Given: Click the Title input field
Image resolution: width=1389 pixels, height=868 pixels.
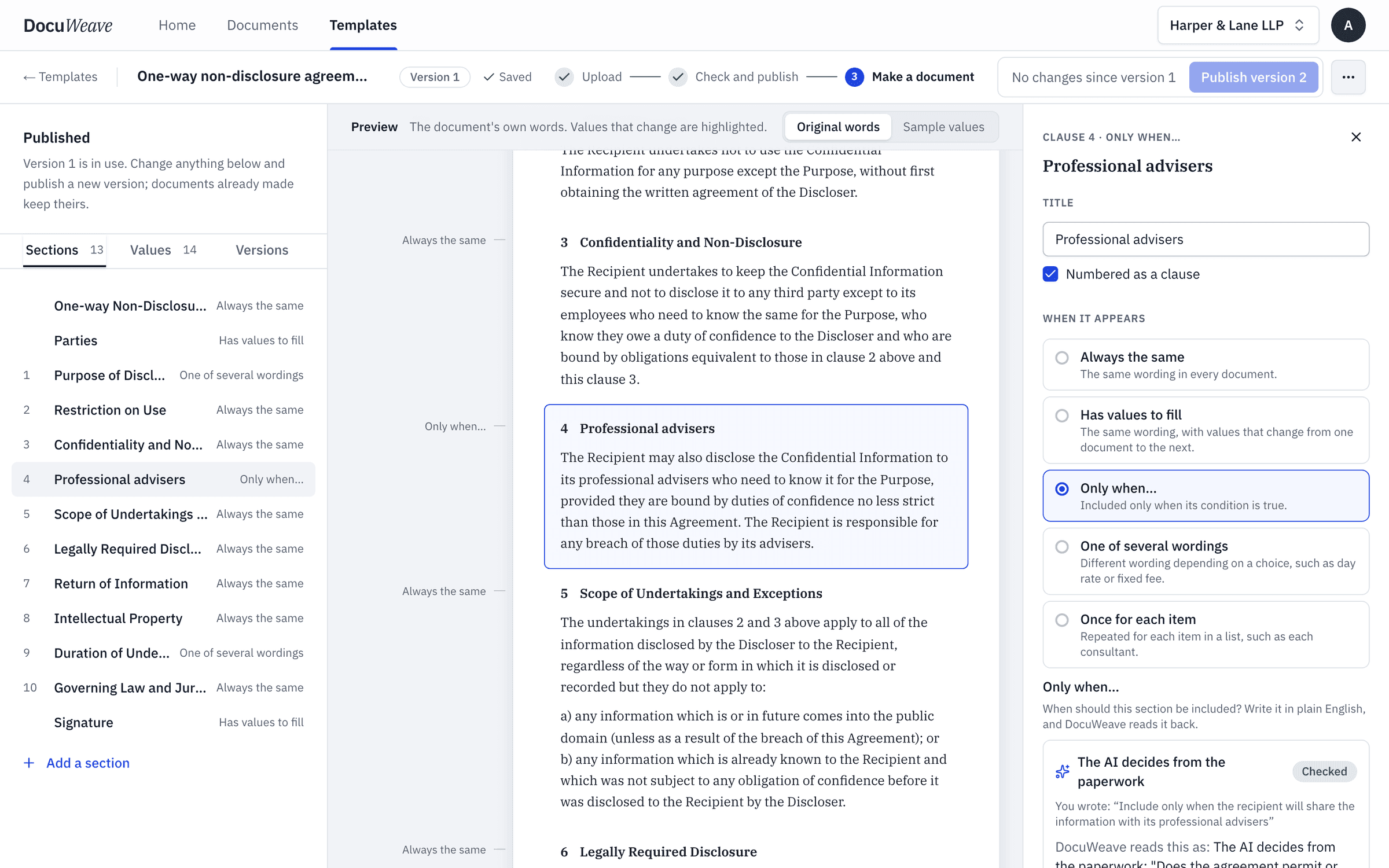Looking at the screenshot, I should click(1206, 239).
